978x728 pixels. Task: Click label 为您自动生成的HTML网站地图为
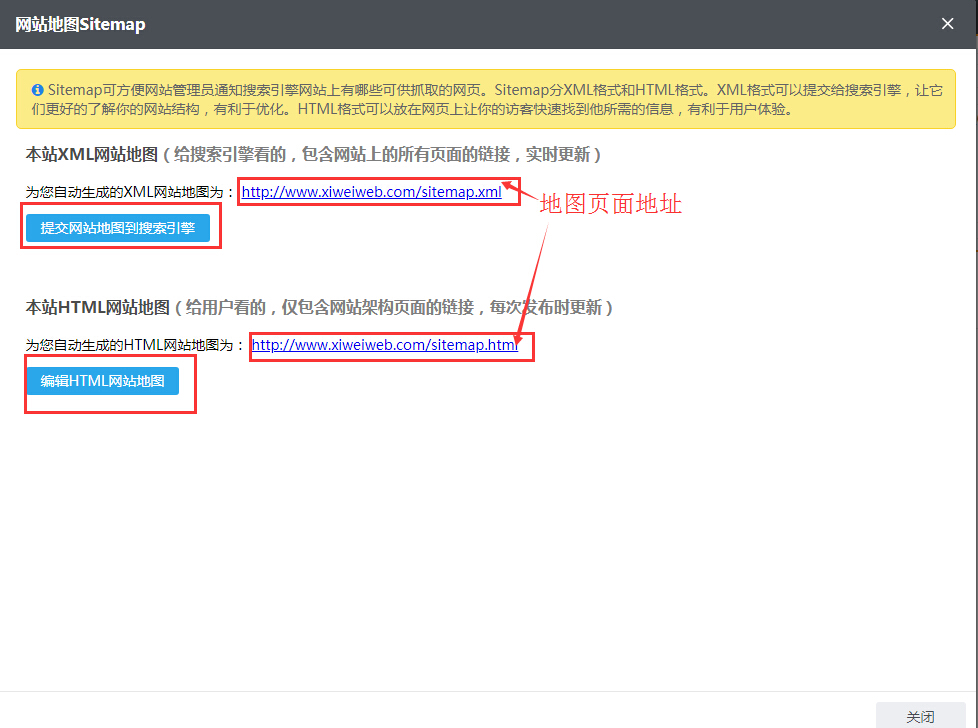click(x=135, y=345)
